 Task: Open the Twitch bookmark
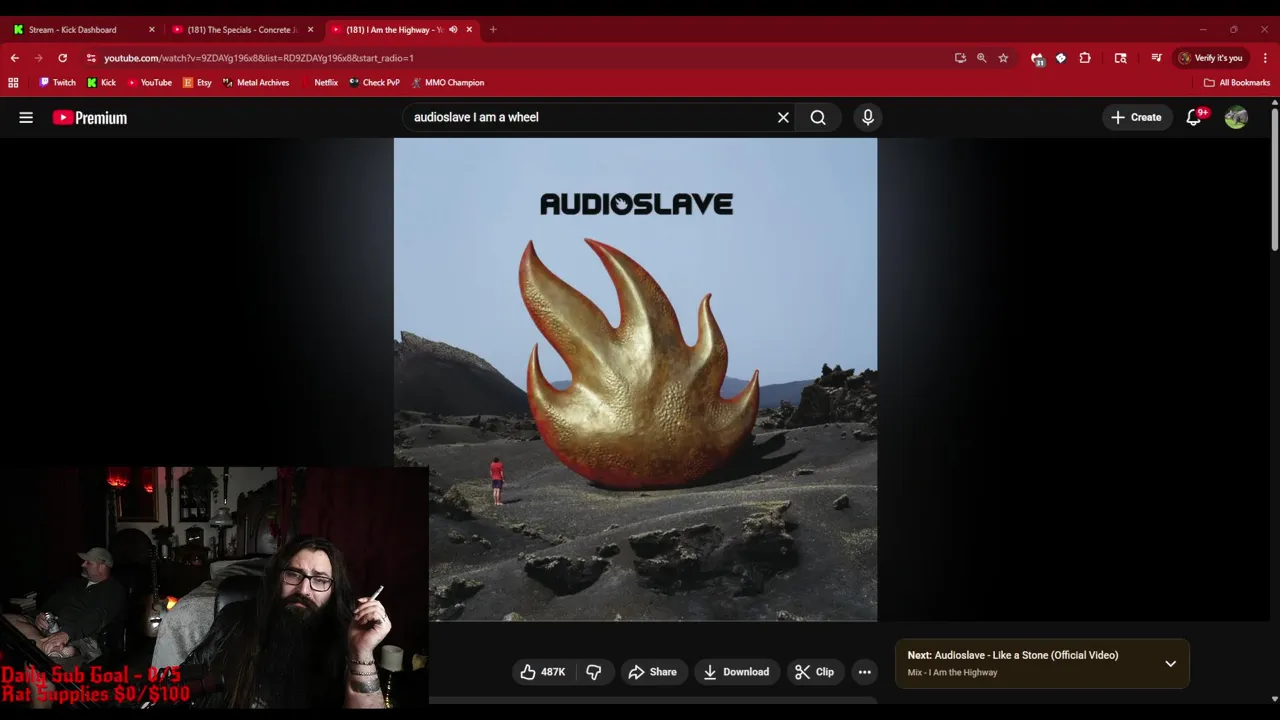click(x=57, y=83)
